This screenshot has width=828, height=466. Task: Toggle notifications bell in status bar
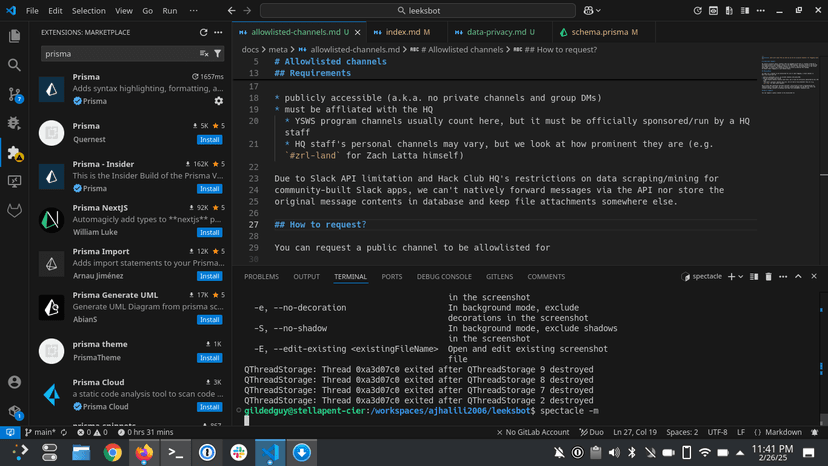(816, 432)
